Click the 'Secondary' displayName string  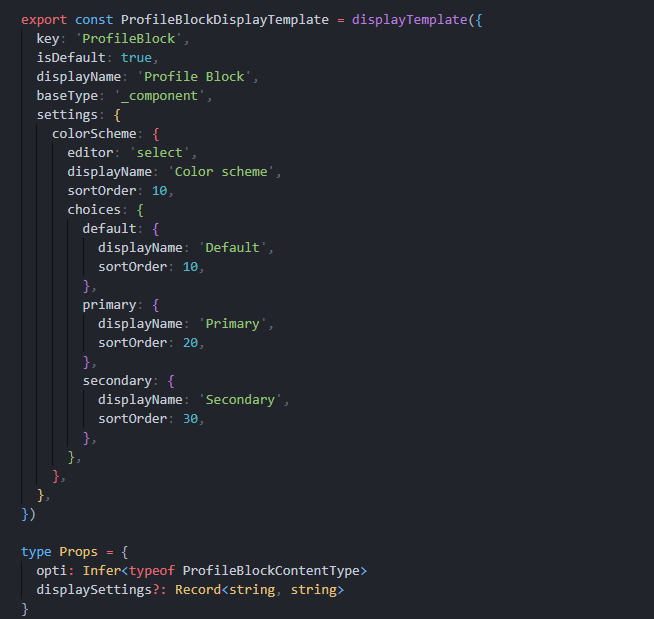(240, 400)
